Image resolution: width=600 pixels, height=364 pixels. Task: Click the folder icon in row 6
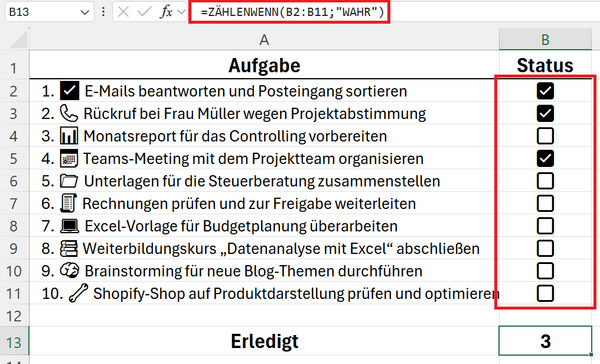(69, 181)
